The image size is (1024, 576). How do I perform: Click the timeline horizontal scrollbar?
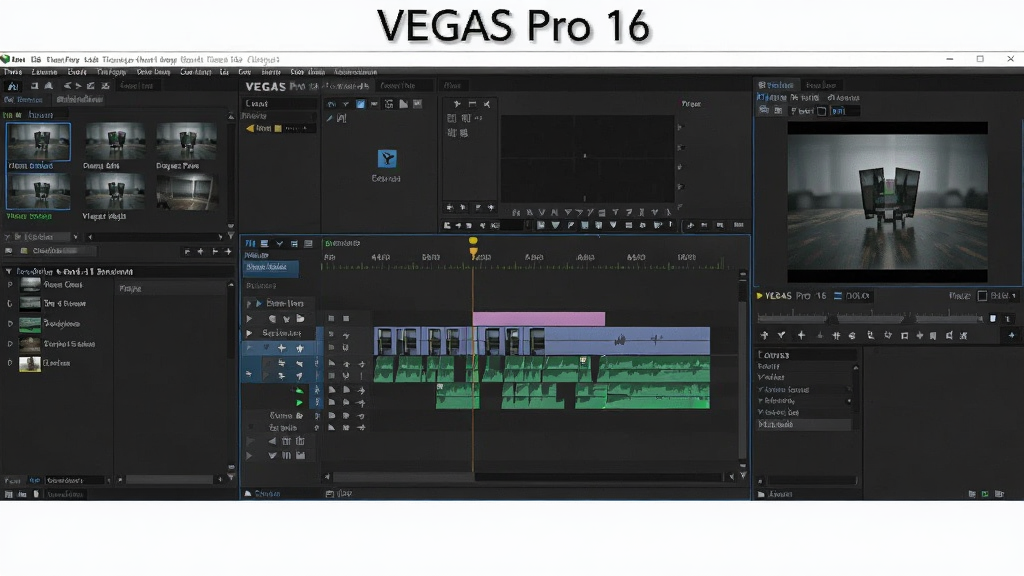(529, 477)
